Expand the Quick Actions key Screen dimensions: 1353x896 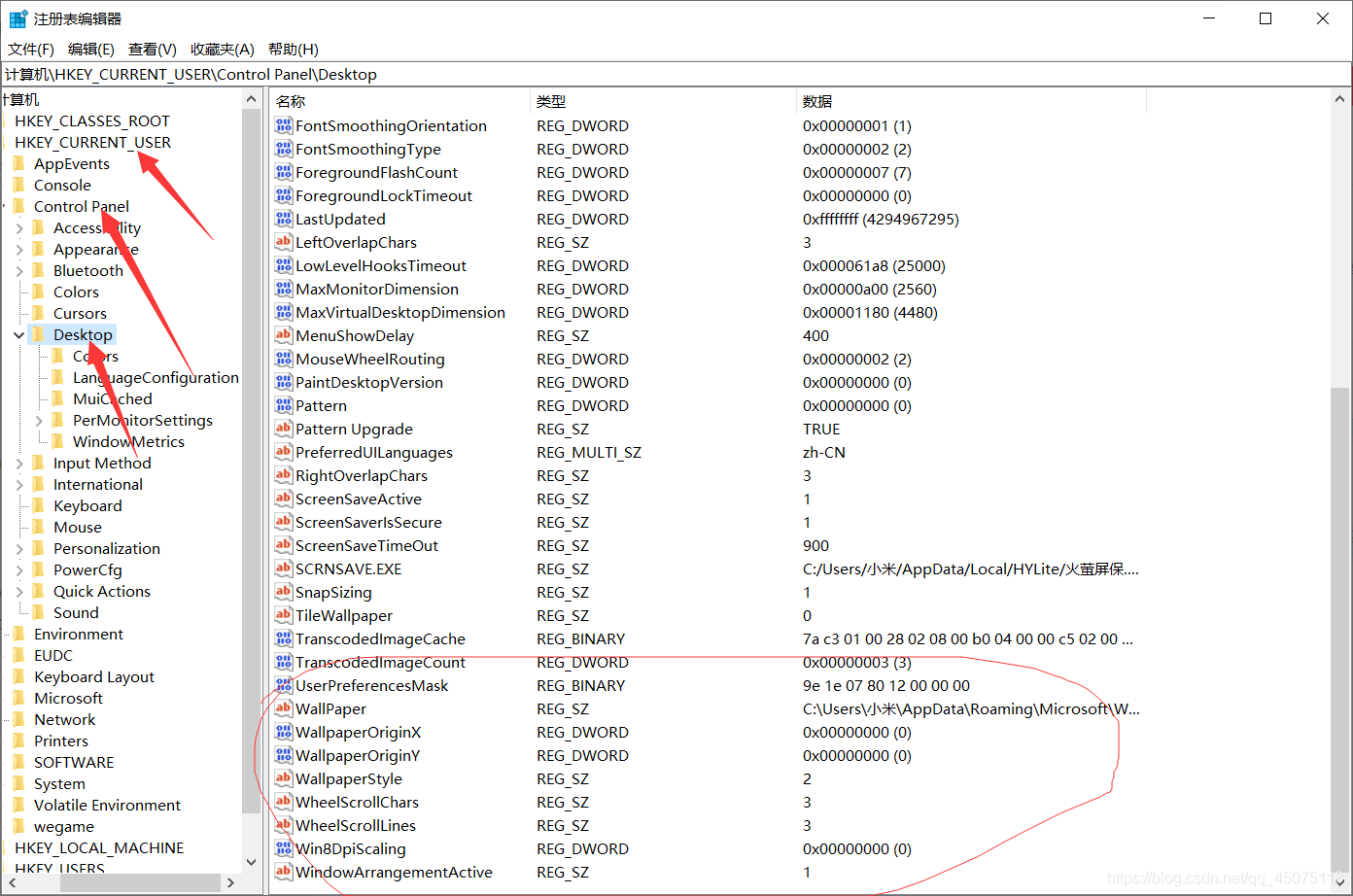[19, 592]
